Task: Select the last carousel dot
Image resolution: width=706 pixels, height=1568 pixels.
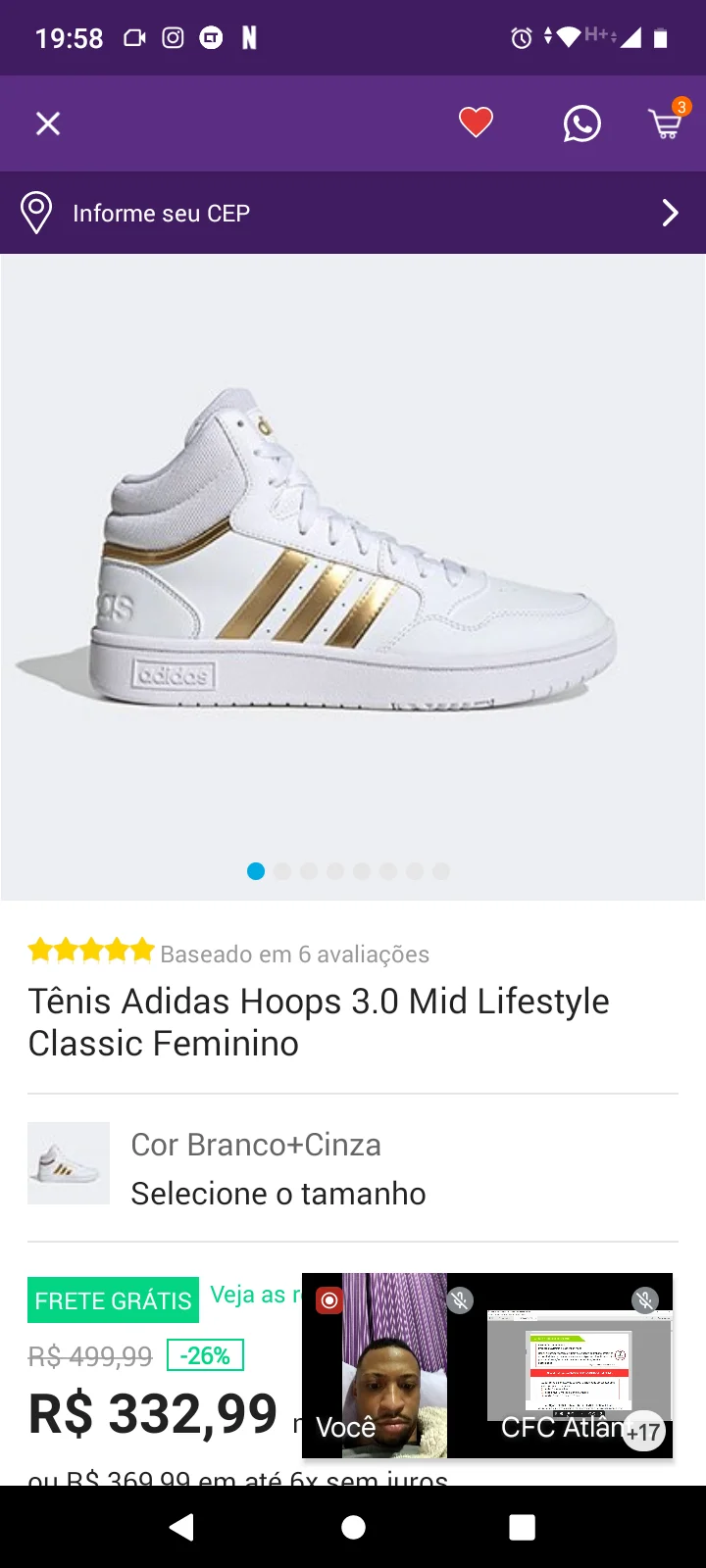Action: pos(441,871)
